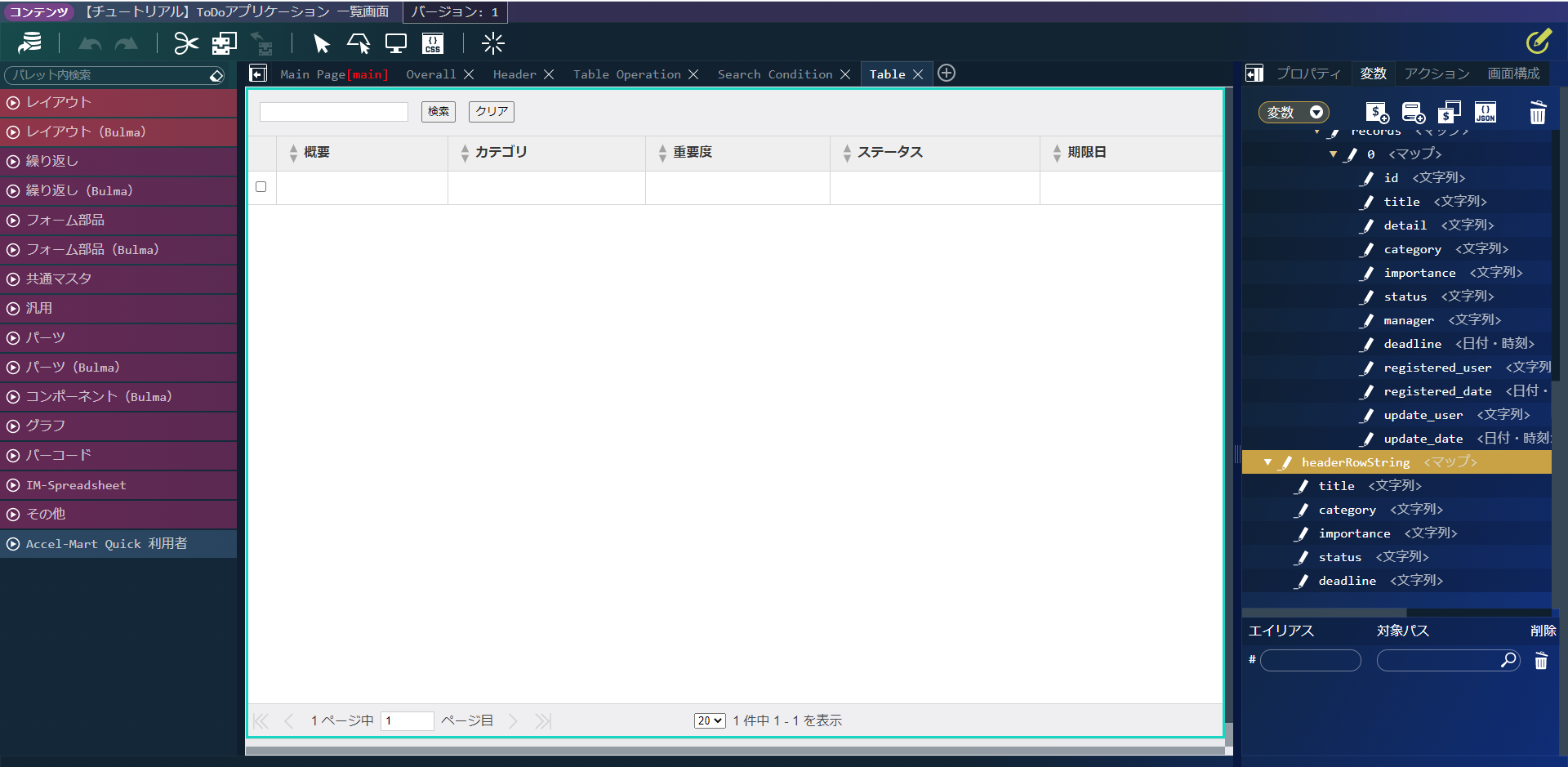Click the data source definition icon in toolbar
Image resolution: width=1568 pixels, height=767 pixels.
click(30, 43)
